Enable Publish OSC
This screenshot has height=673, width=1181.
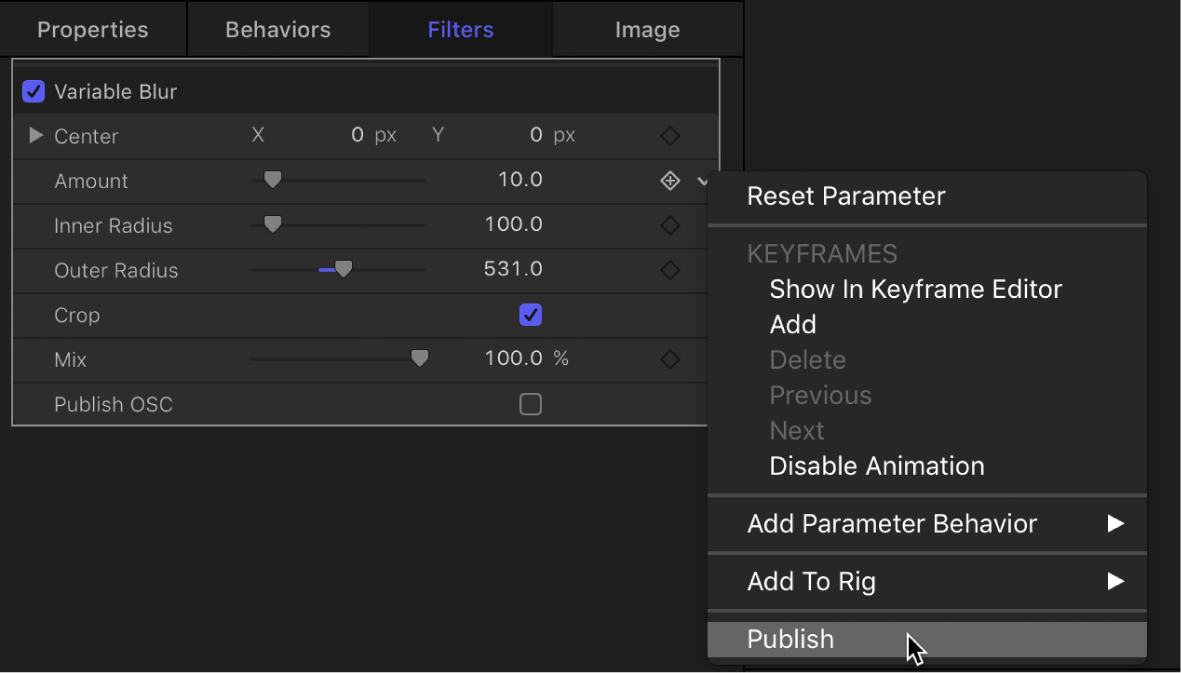tap(530, 404)
